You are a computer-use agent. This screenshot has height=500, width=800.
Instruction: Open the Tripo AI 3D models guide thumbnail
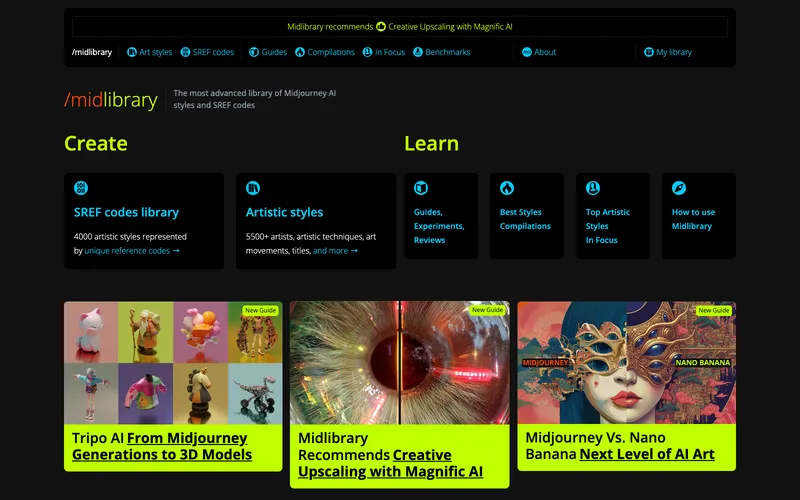click(173, 363)
